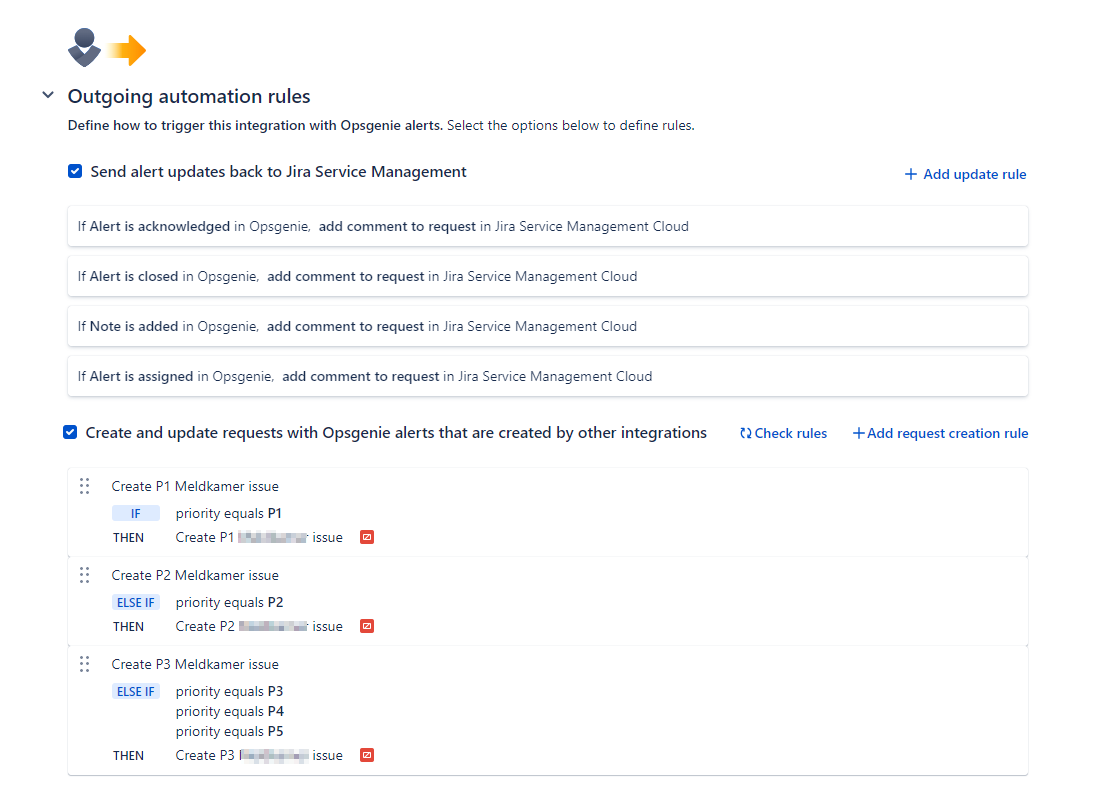Viewport: 1094px width, 800px height.
Task: Click the refresh icon next to Check rules
Action: click(745, 433)
